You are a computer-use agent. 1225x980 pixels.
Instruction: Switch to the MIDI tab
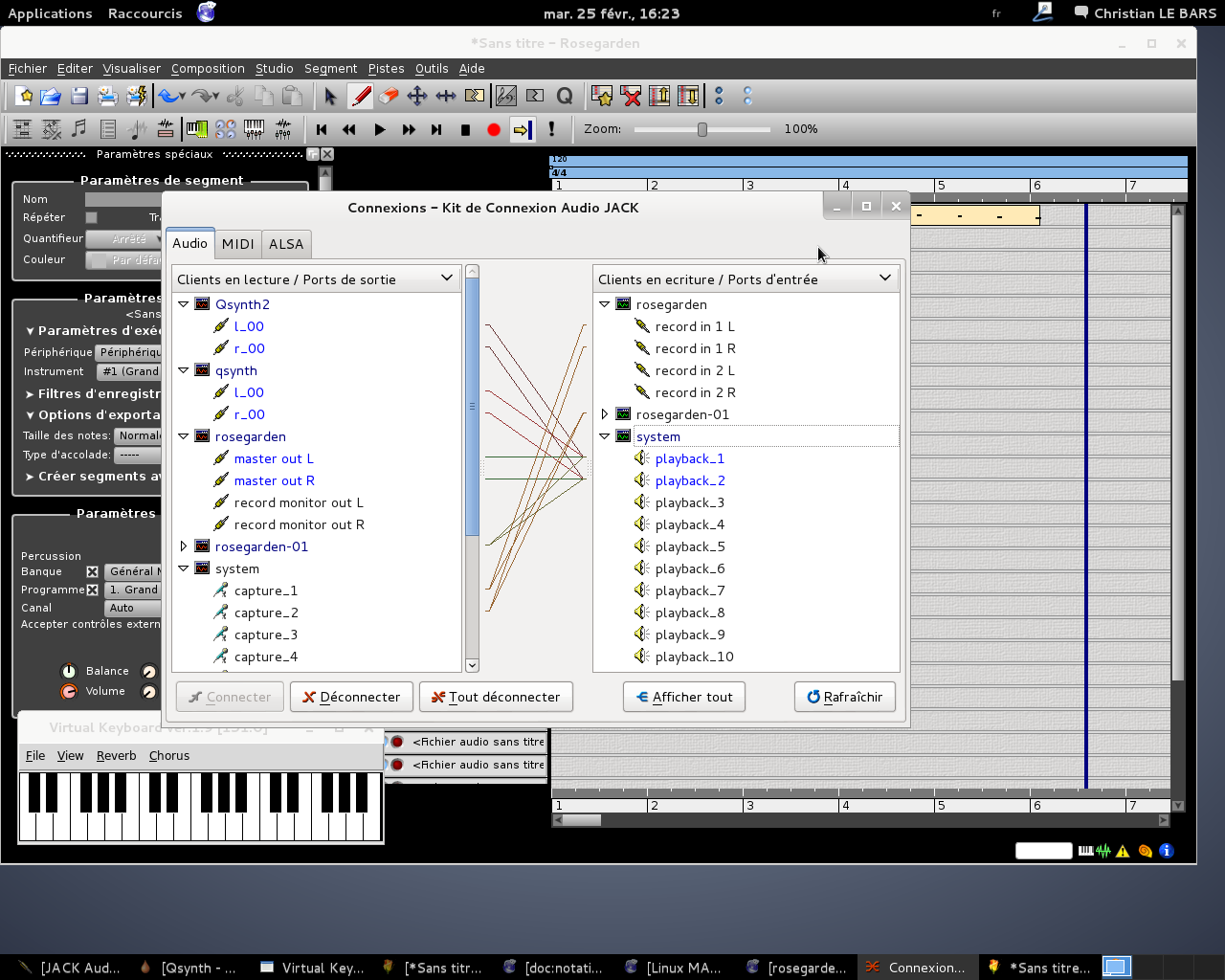click(238, 244)
